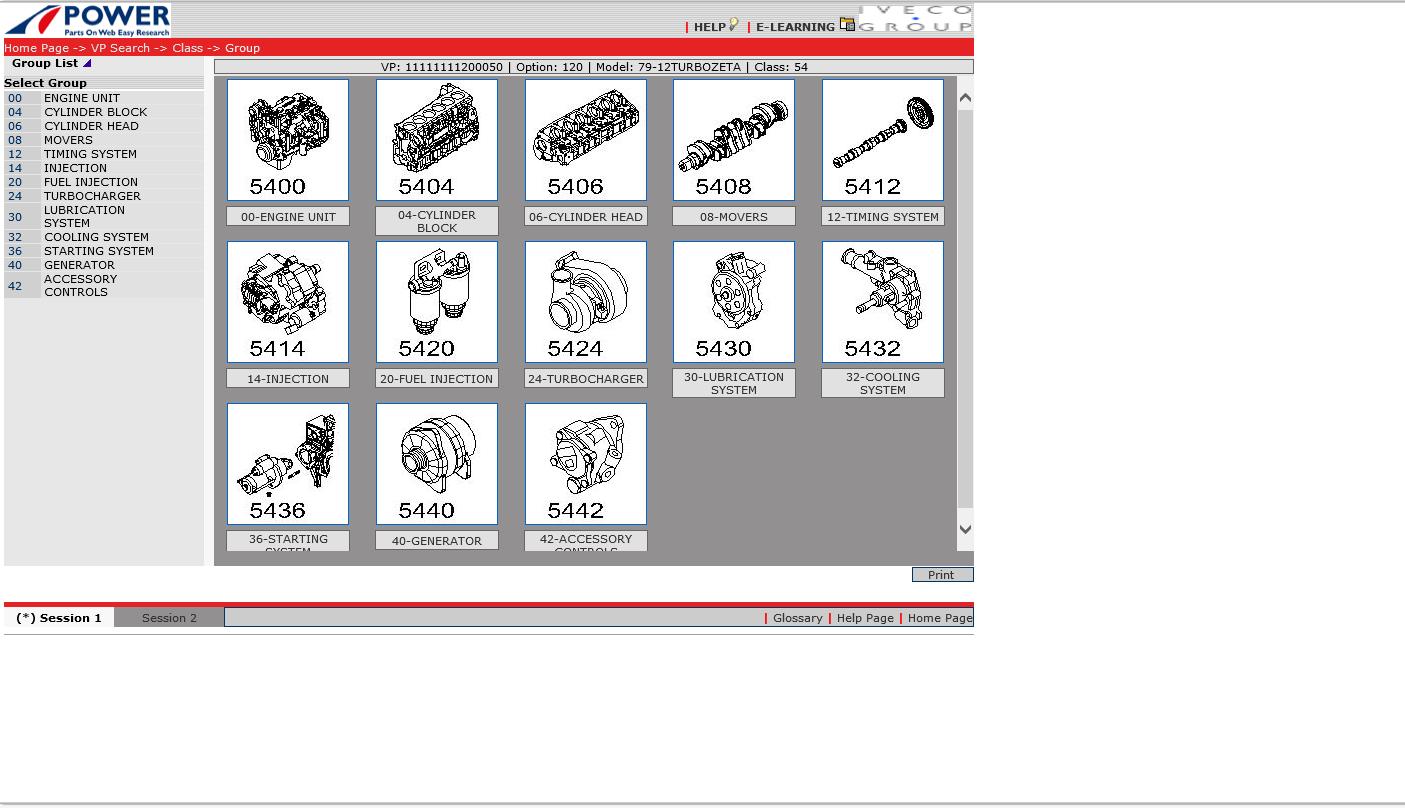
Task: Select TURBOCHARGER in group list
Action: (x=92, y=196)
